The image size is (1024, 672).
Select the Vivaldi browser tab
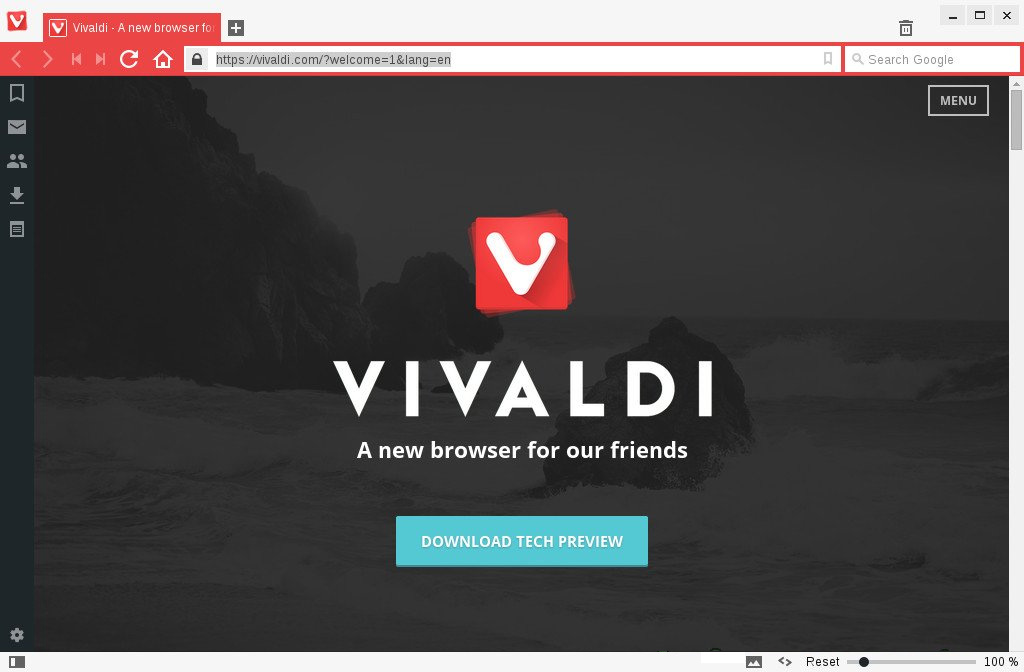pyautogui.click(x=132, y=27)
